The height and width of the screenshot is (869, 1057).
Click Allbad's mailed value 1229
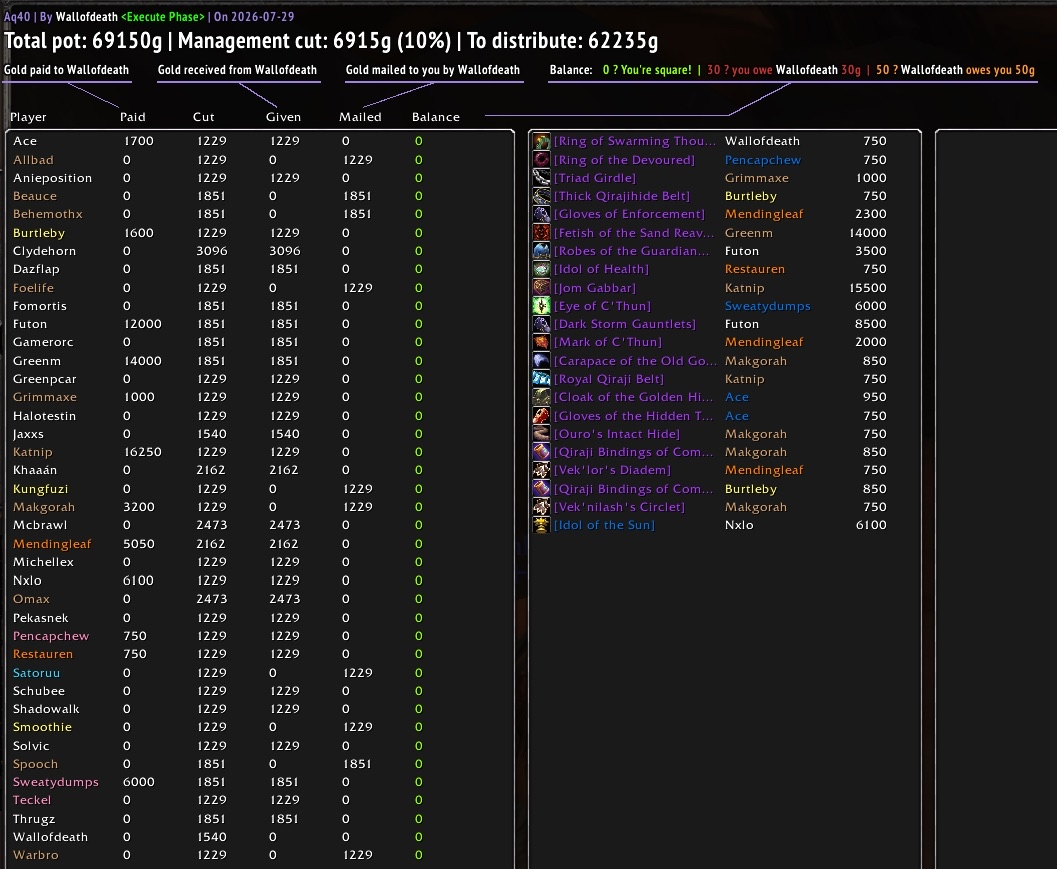357,160
